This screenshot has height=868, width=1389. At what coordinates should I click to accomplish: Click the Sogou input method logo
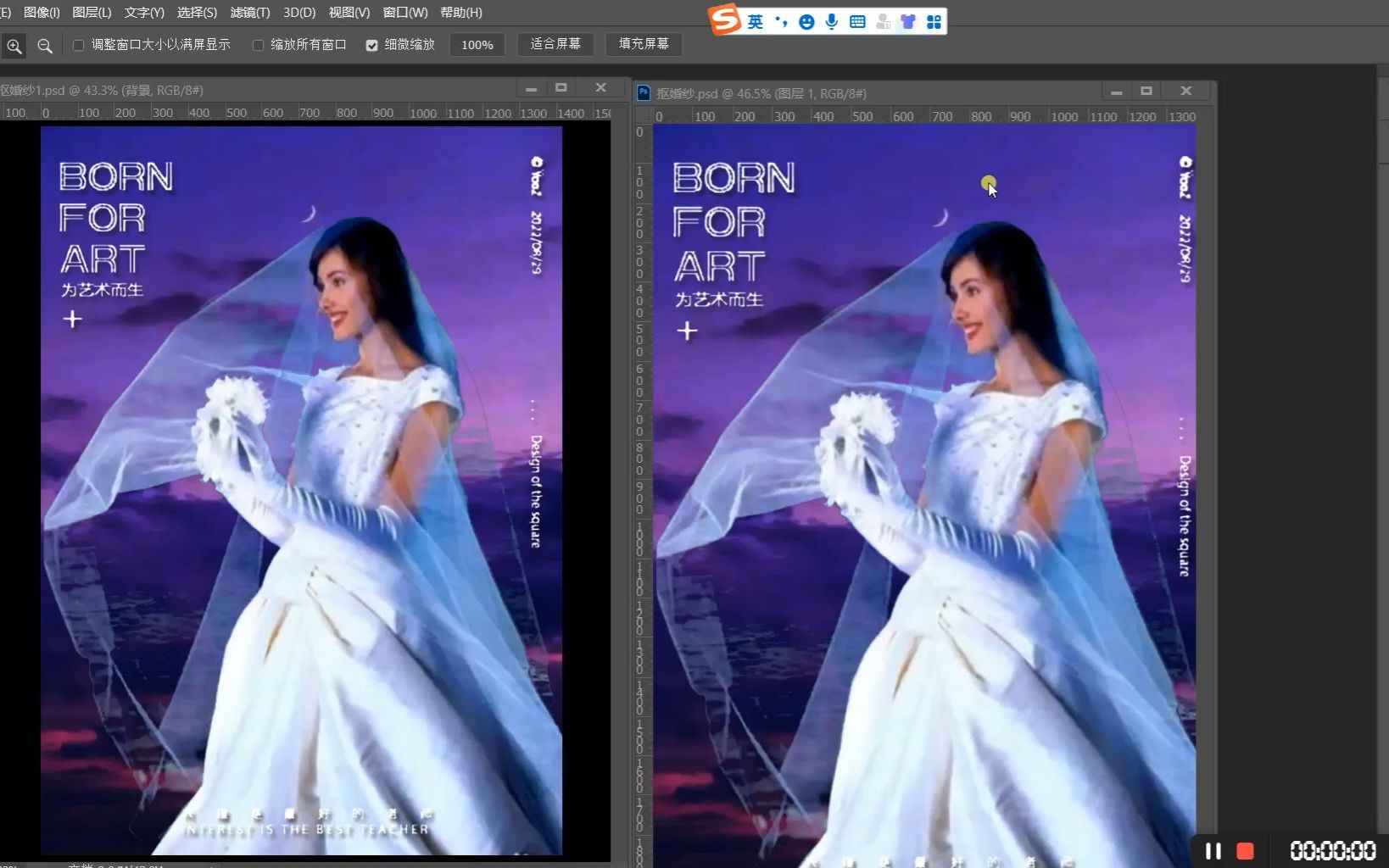pos(725,19)
